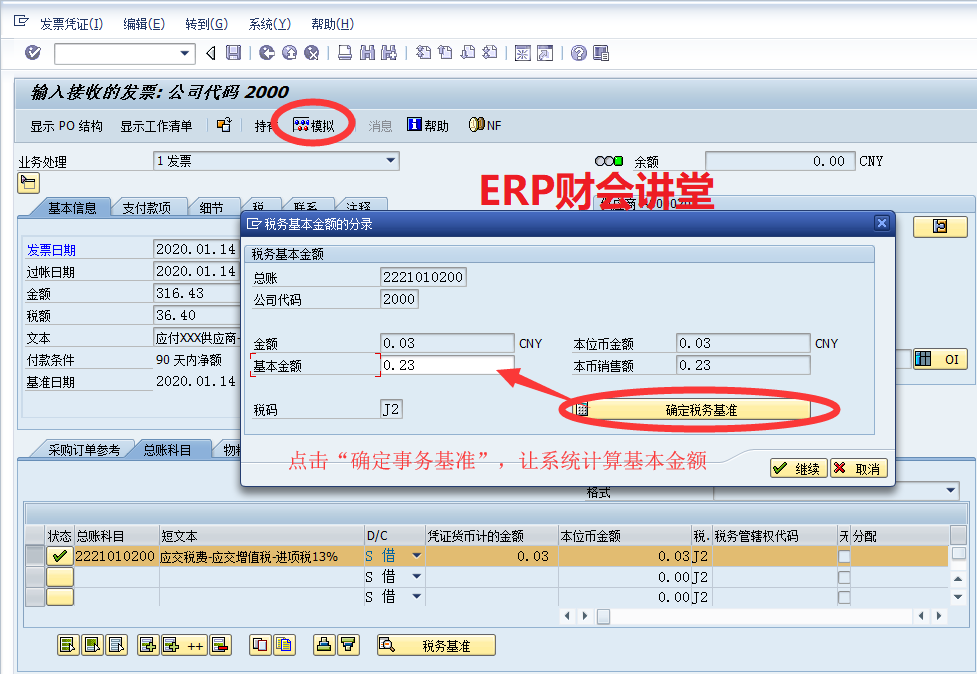This screenshot has height=674, width=977.
Task: Open the 业务处理 dropdown showing 1 发票
Action: pos(390,160)
